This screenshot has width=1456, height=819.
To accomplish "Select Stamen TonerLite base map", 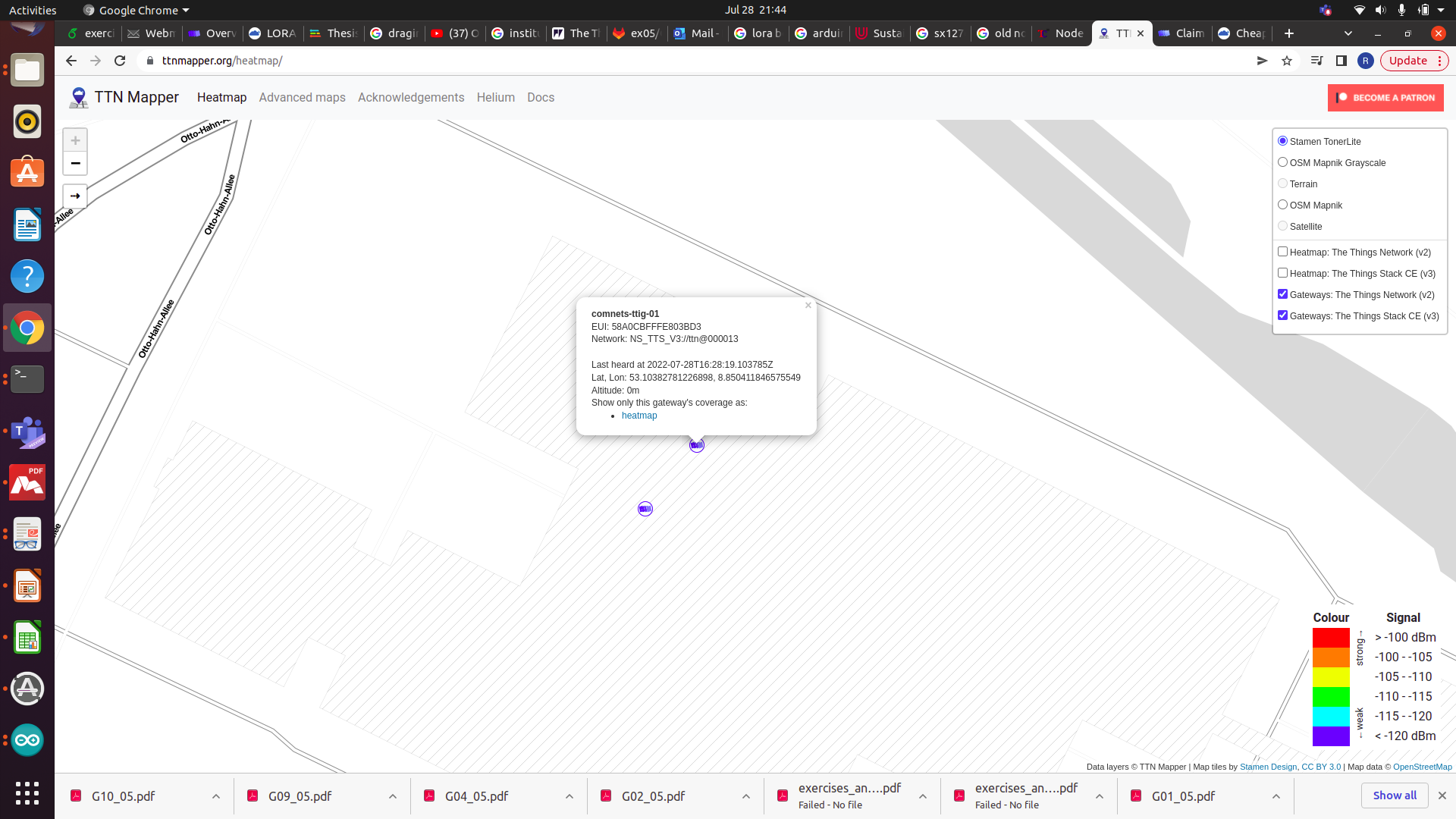I will click(x=1283, y=141).
